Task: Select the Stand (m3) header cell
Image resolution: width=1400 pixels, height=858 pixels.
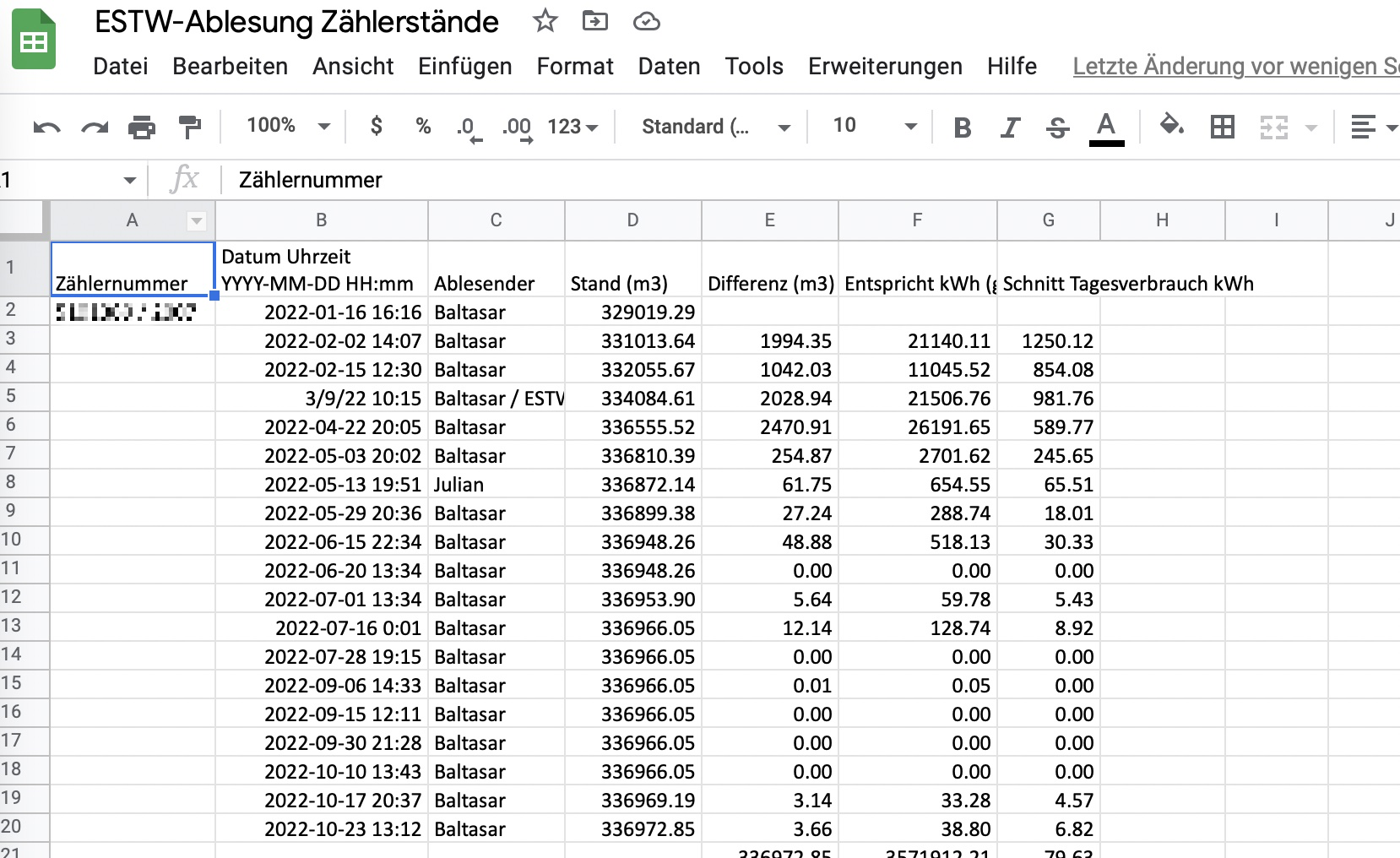Action: coord(633,269)
